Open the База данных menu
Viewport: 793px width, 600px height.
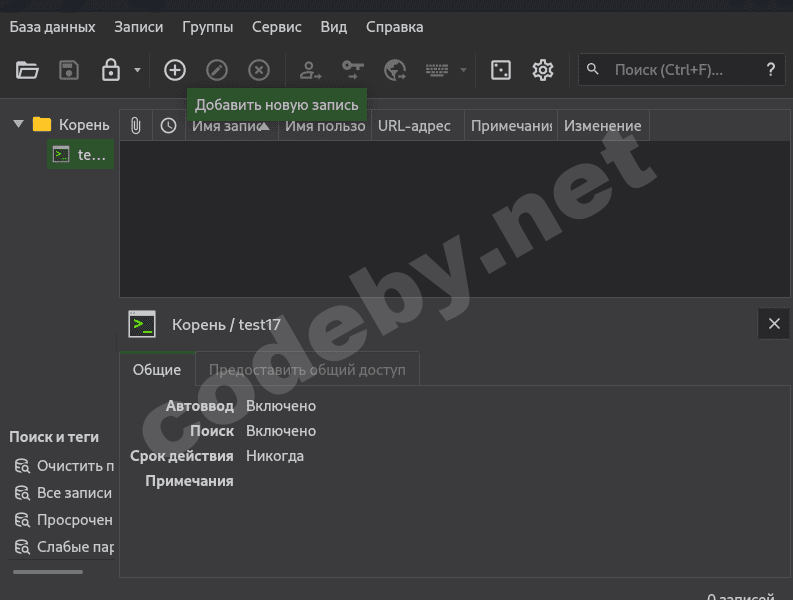click(52, 27)
